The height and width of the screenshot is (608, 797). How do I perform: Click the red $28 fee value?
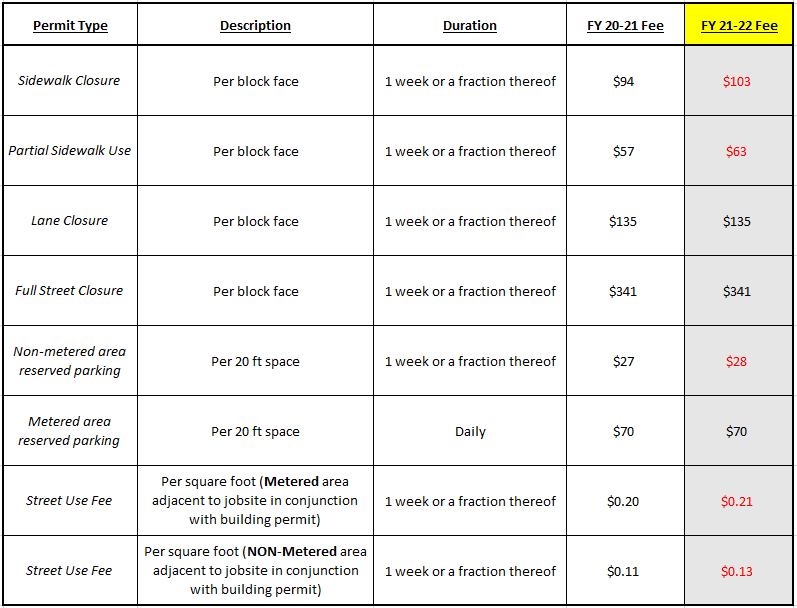tap(737, 362)
